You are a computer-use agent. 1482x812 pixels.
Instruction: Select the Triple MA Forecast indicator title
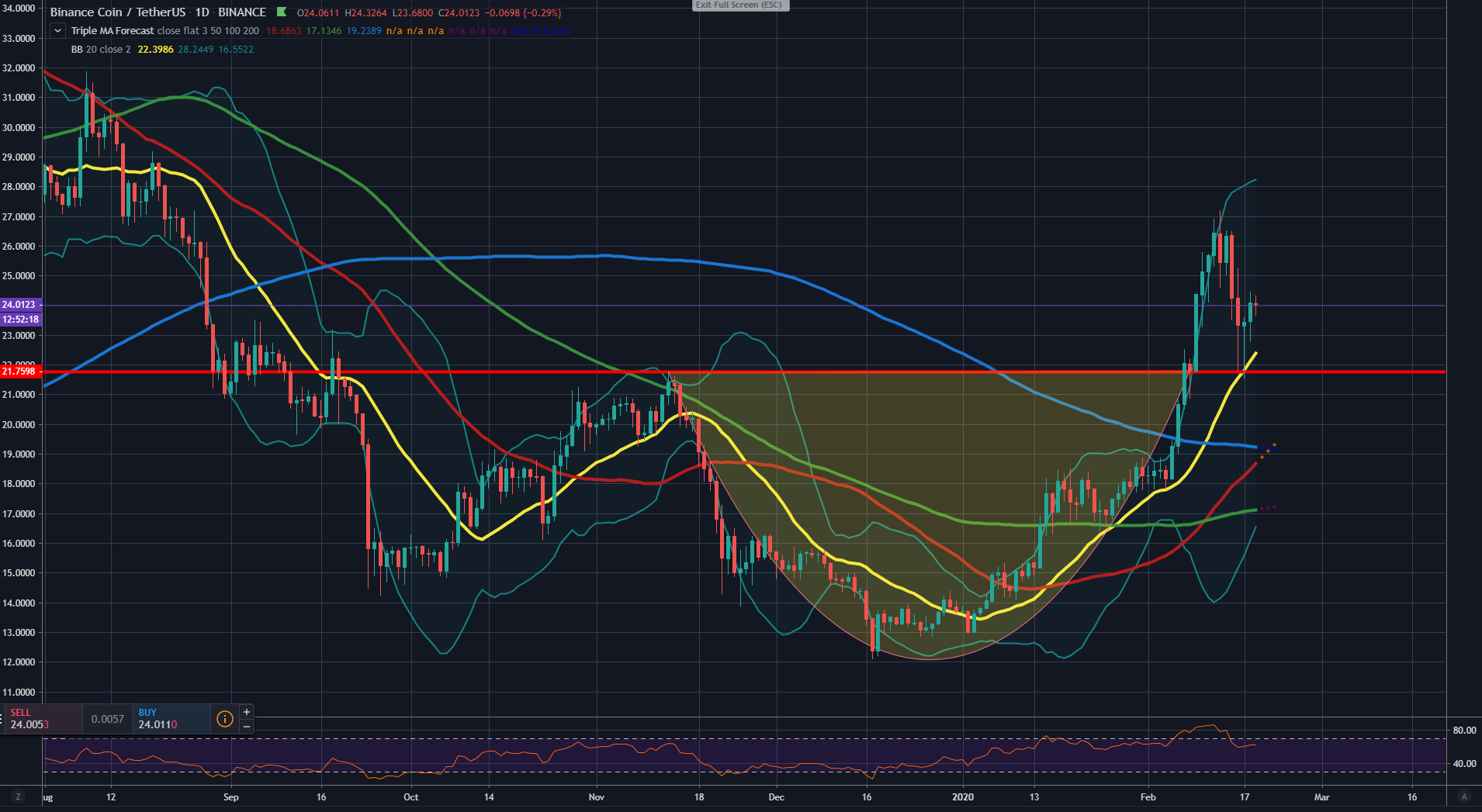click(x=113, y=31)
